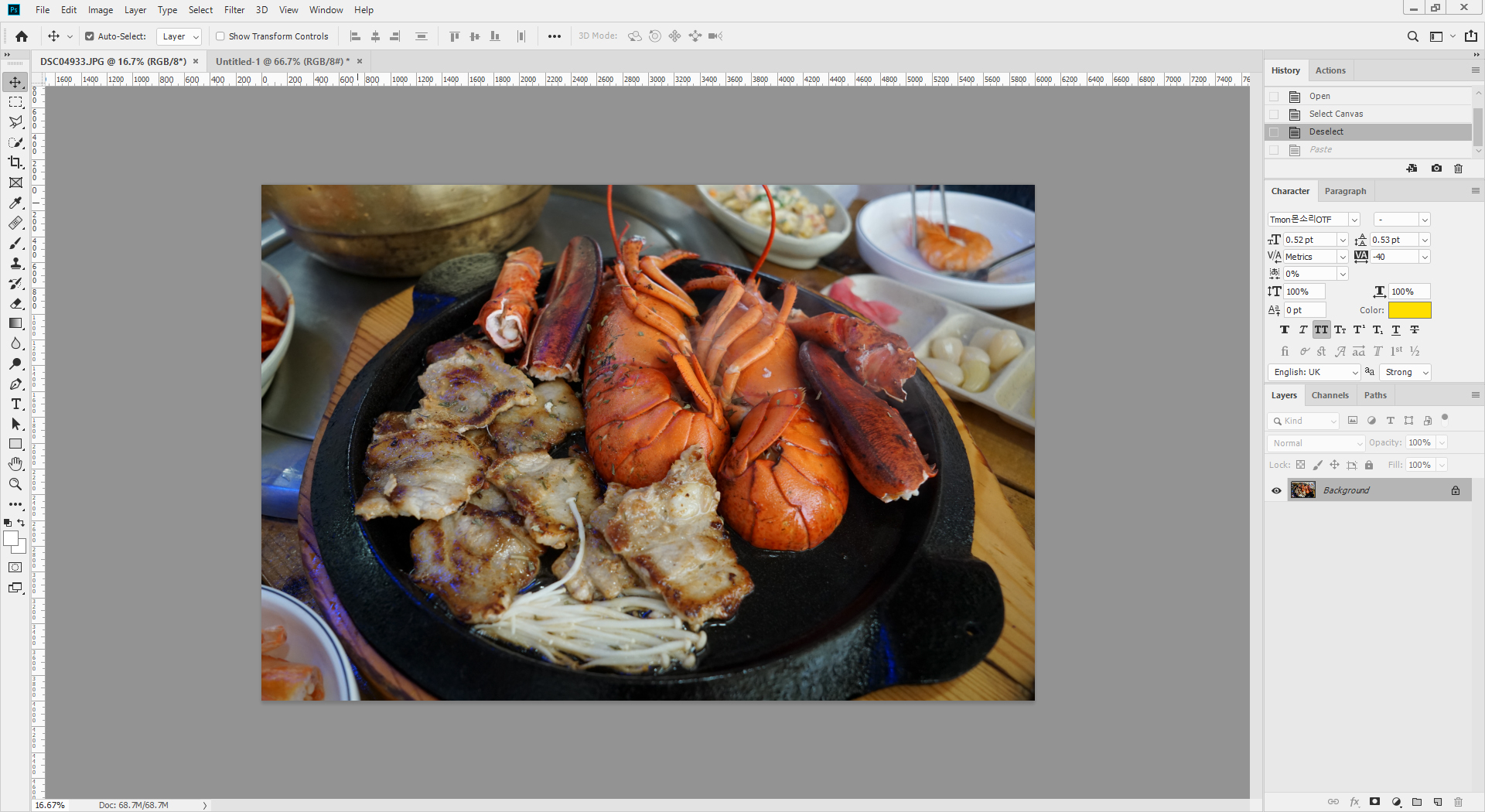This screenshot has width=1485, height=812.
Task: Create a new group in Layers panel
Action: click(1416, 802)
